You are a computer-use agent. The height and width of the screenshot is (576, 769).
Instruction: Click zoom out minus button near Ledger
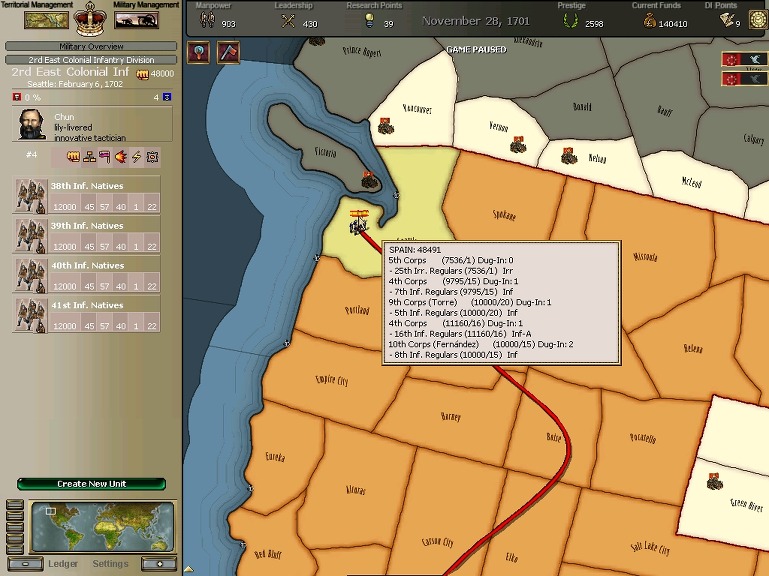tap(25, 564)
